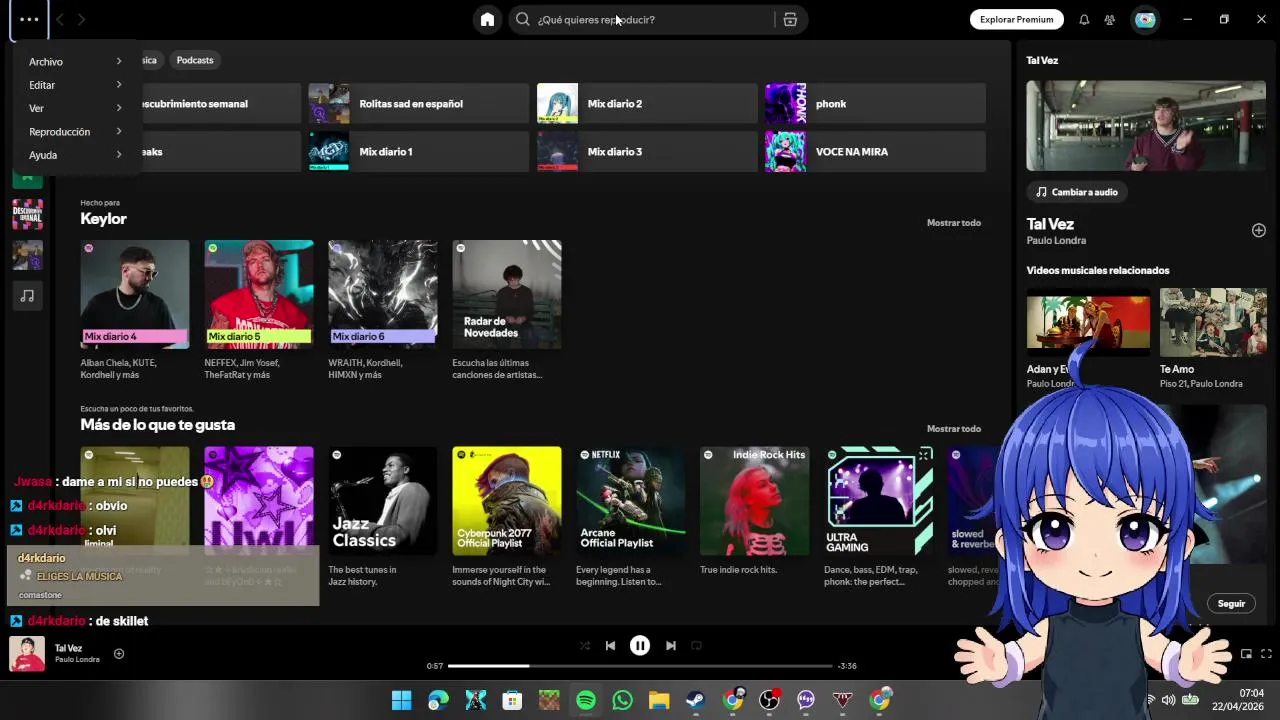The height and width of the screenshot is (720, 1280).
Task: Open Rolitas sad en español playlist
Action: (x=418, y=104)
